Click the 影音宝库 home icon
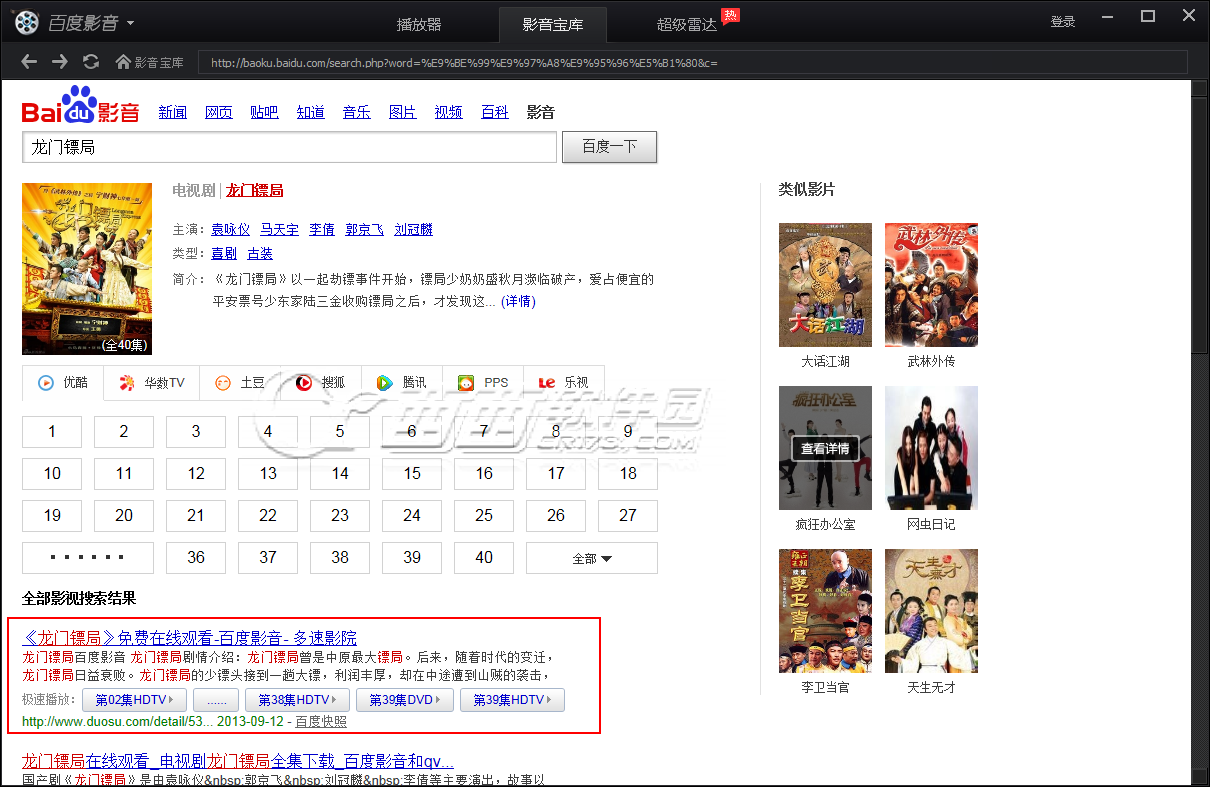The image size is (1210, 787). (124, 62)
